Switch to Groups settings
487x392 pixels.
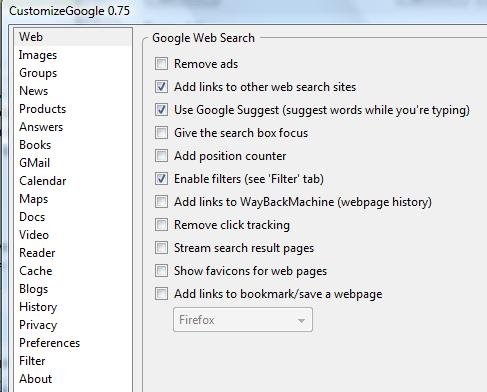73,73
